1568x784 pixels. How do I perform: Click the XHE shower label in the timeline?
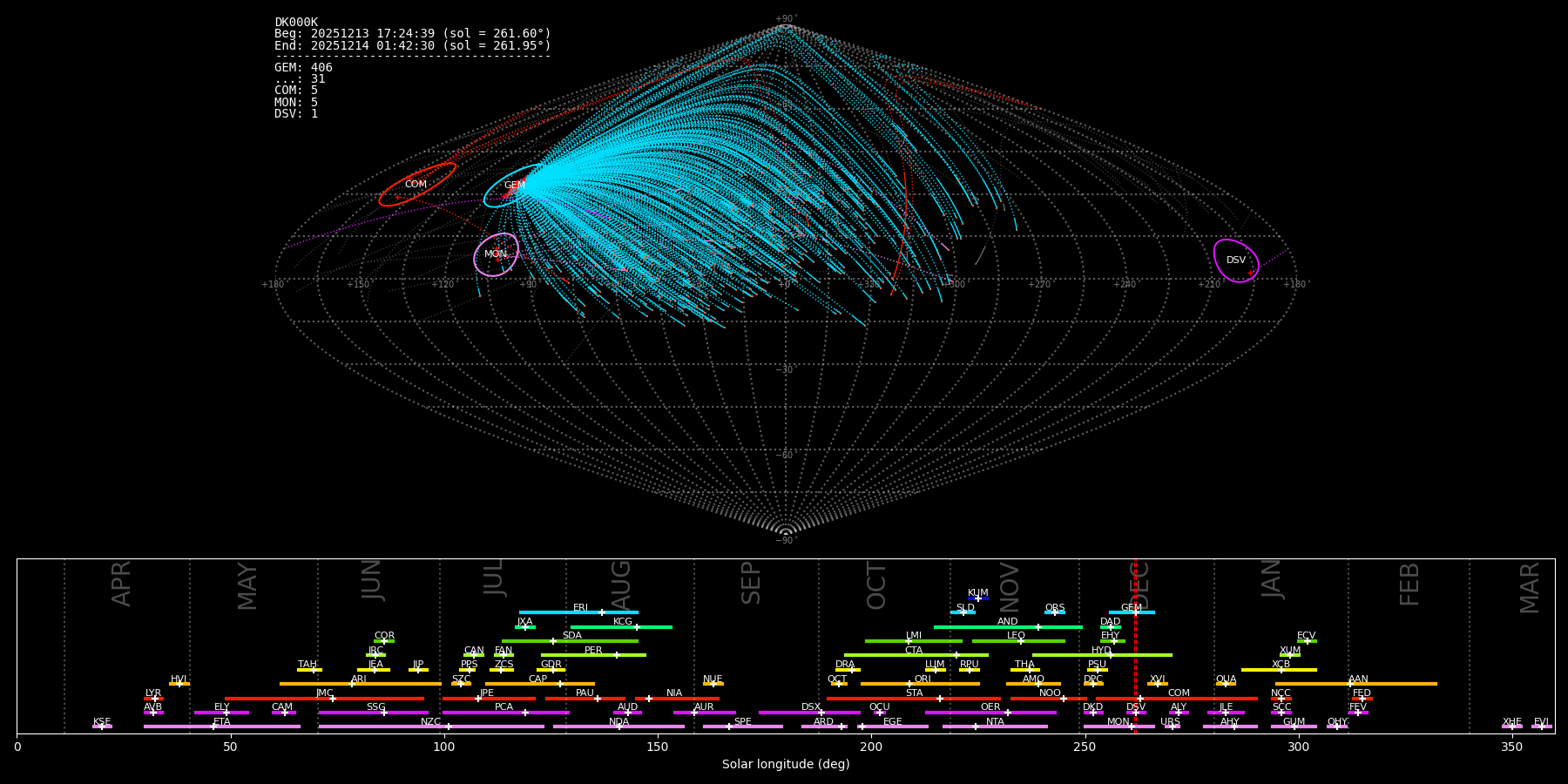point(1512,721)
